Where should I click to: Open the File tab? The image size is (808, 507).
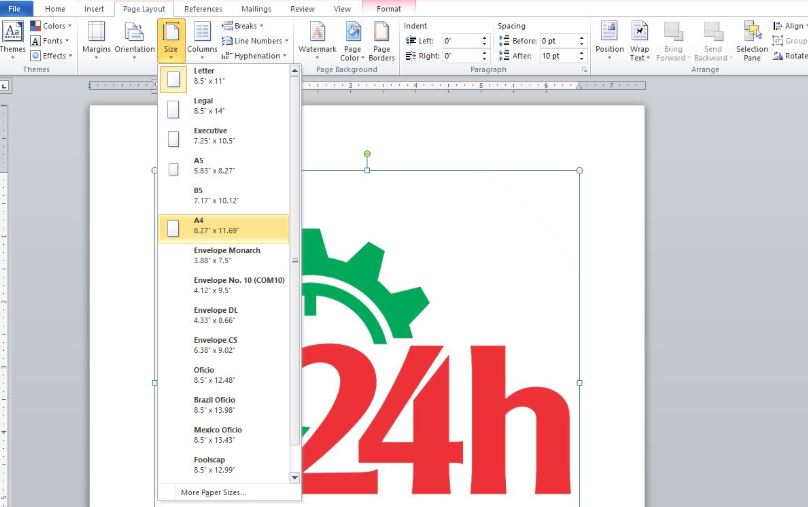pos(15,9)
